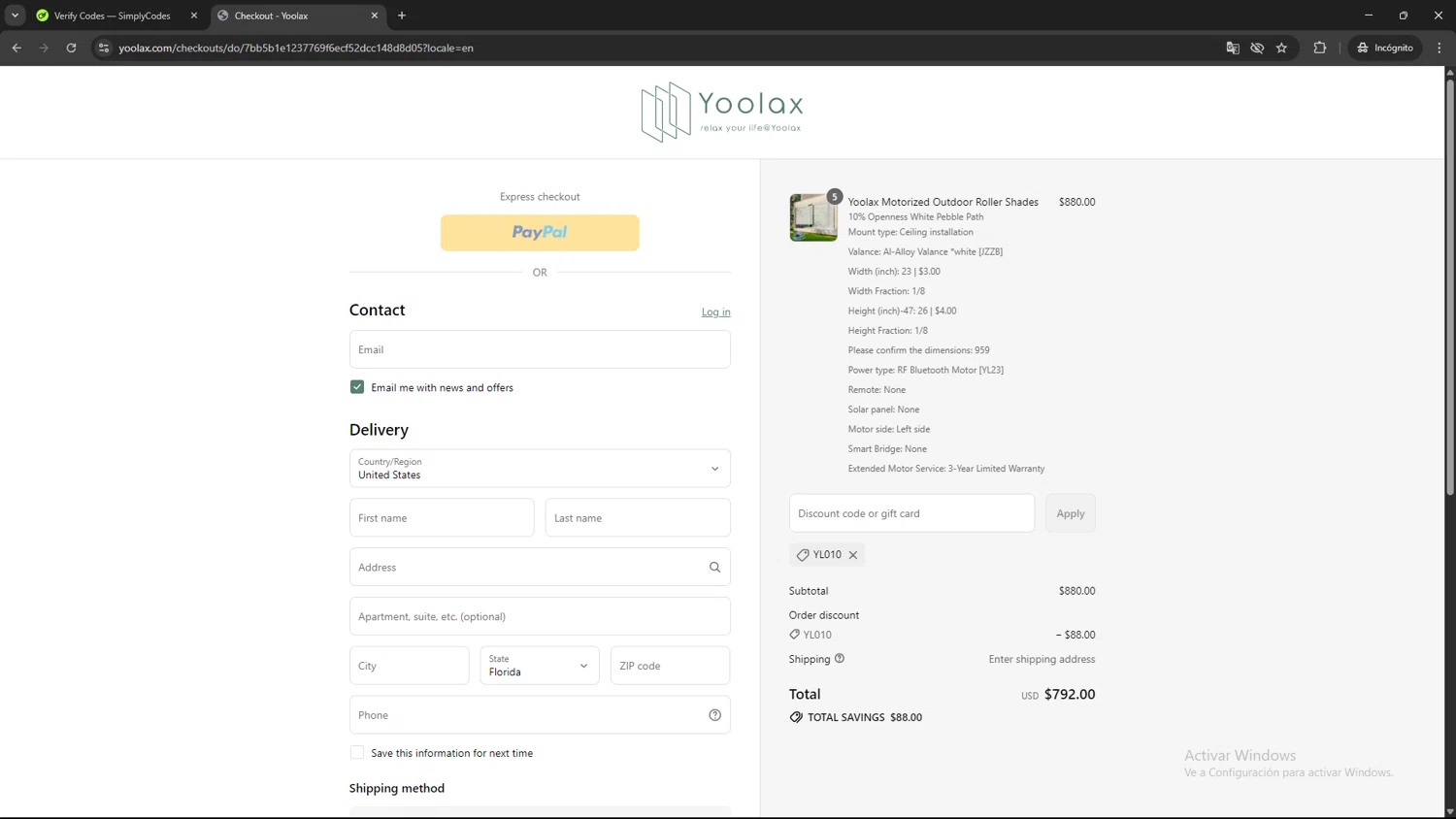Click the YL010 tag icon in applied code chip
The height and width of the screenshot is (819, 1456).
click(x=803, y=555)
